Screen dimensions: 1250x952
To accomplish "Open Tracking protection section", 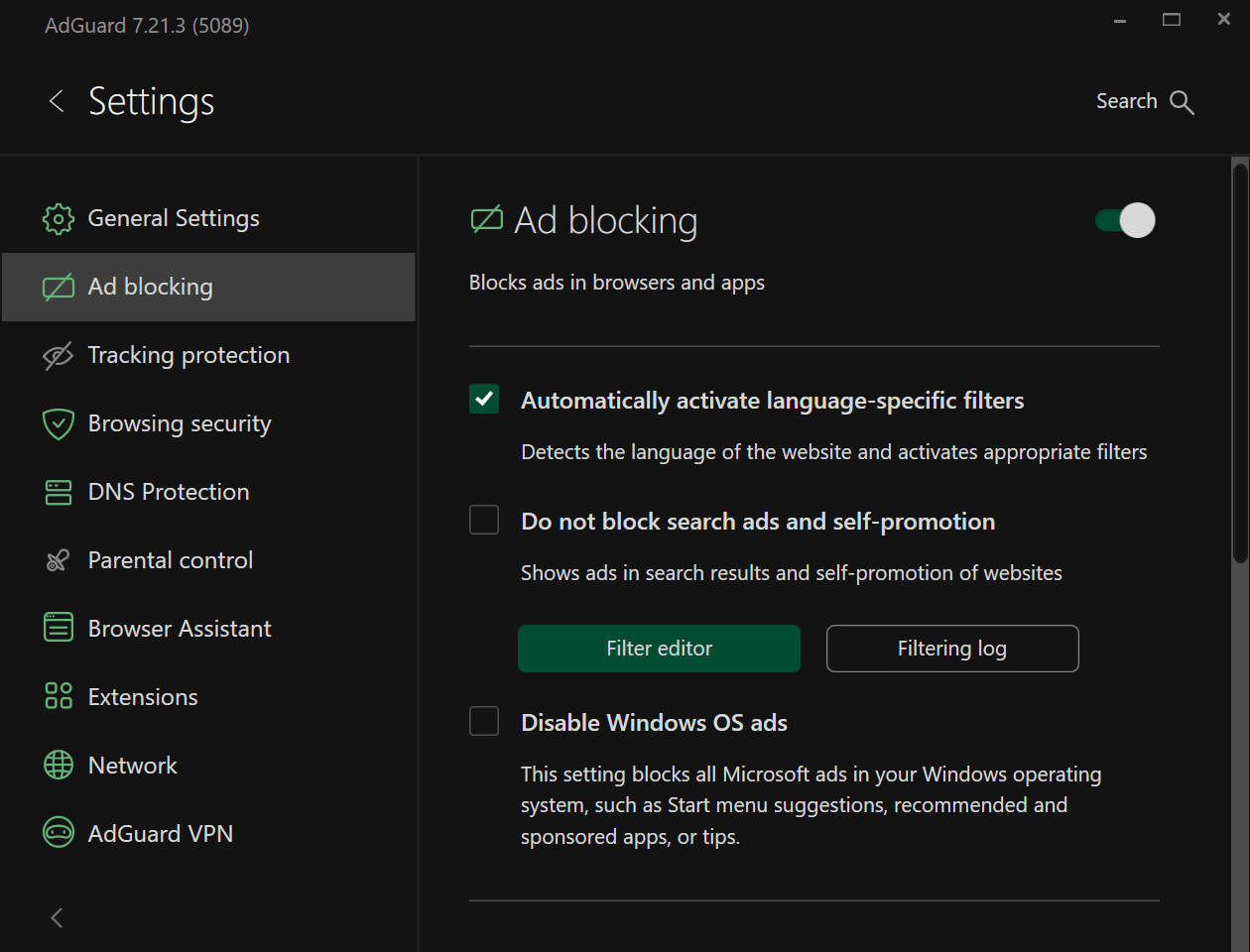I will pos(208,355).
